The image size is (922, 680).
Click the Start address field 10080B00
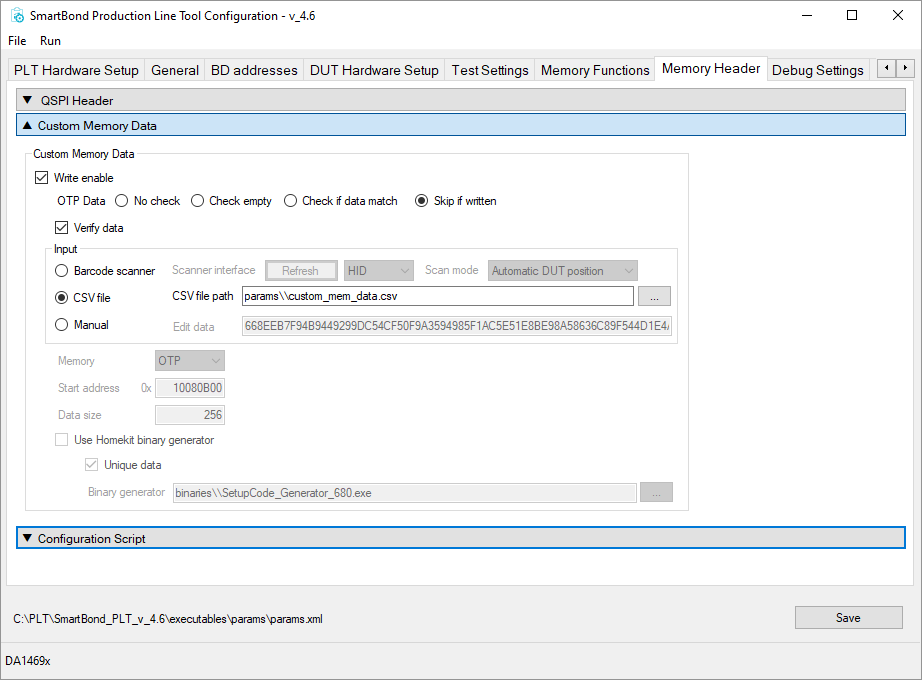click(190, 388)
